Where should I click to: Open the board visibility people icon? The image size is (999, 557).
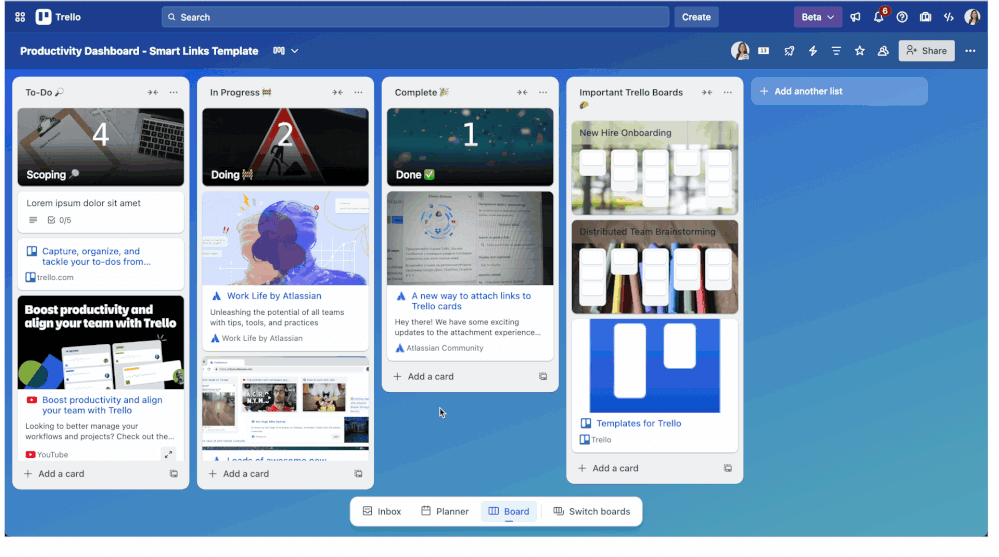[883, 51]
